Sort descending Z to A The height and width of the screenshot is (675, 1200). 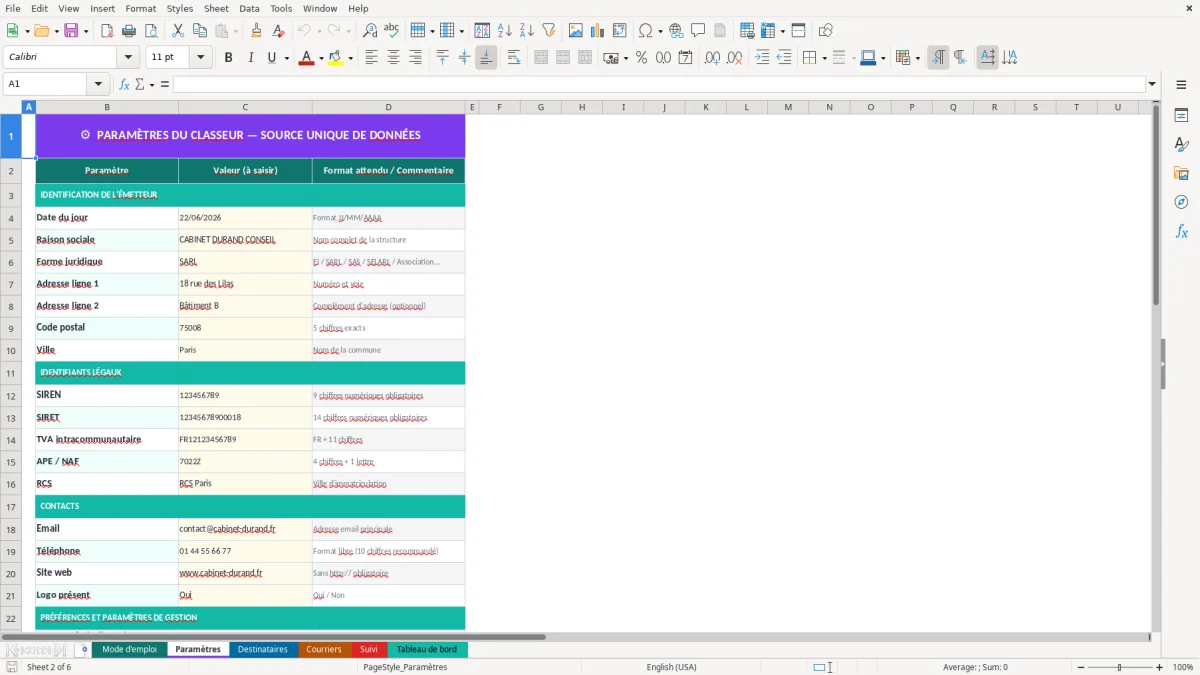pyautogui.click(x=527, y=31)
